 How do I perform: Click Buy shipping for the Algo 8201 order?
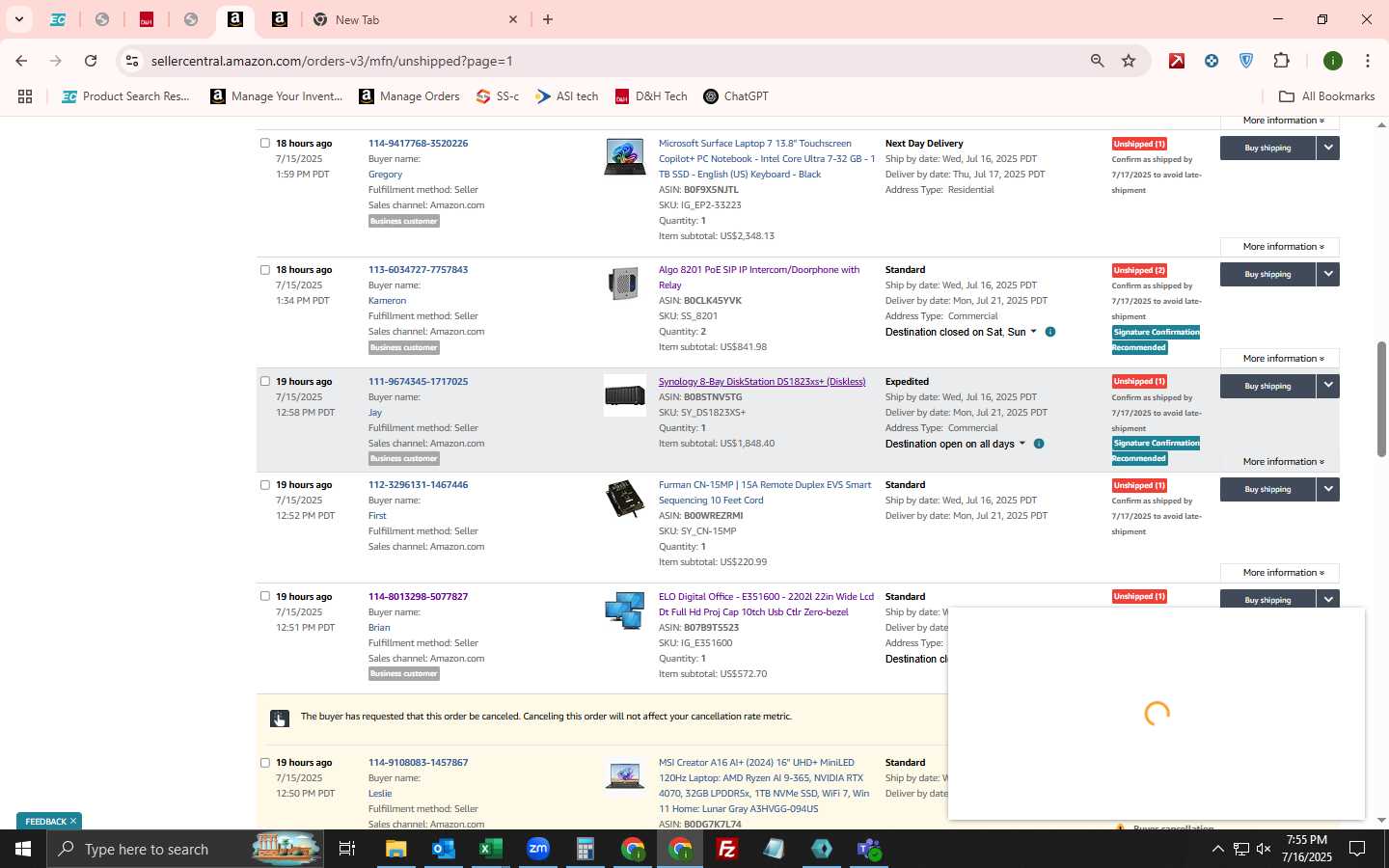tap(1267, 274)
